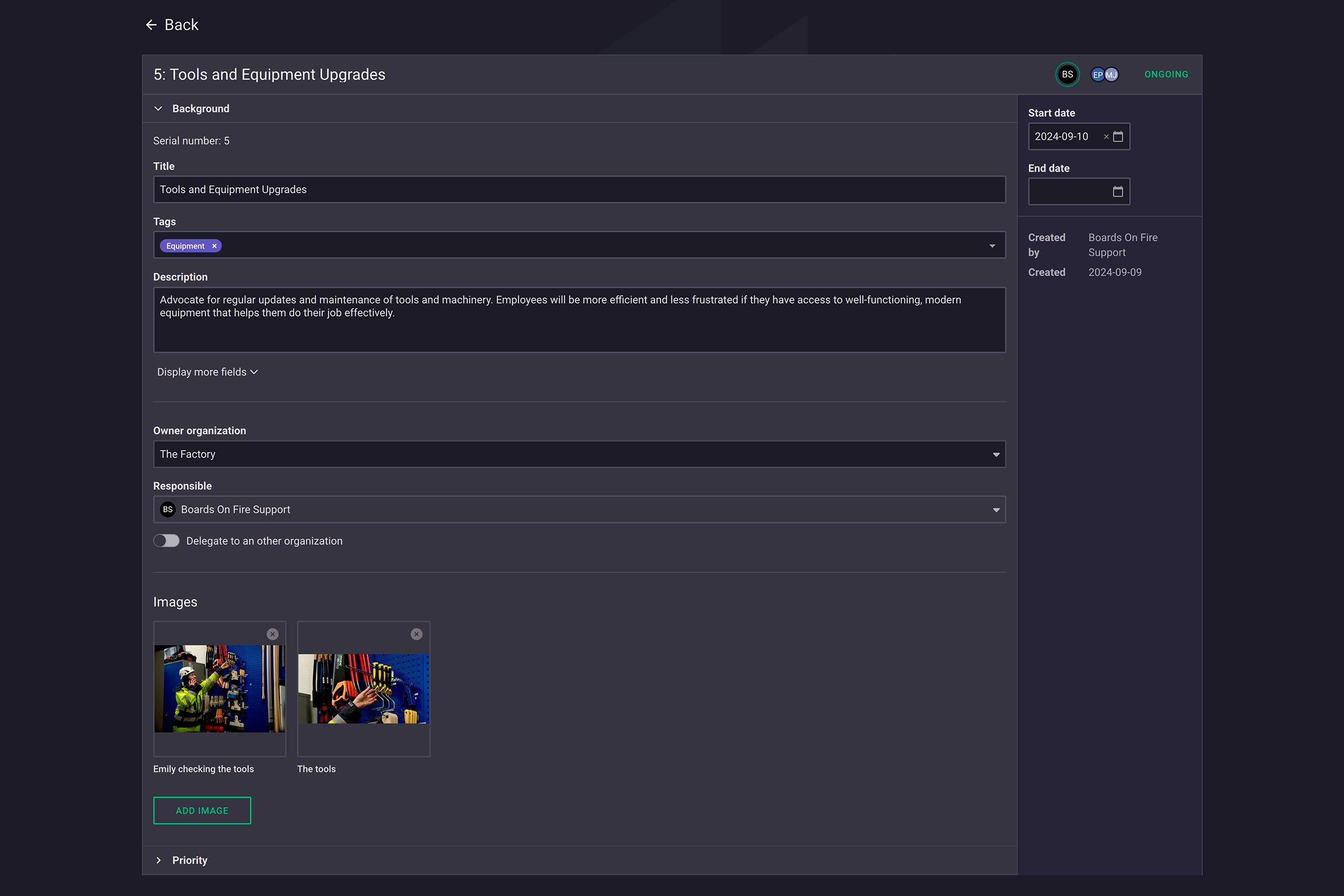Delete the Emily checking the tools image
The height and width of the screenshot is (896, 1344).
click(x=273, y=634)
